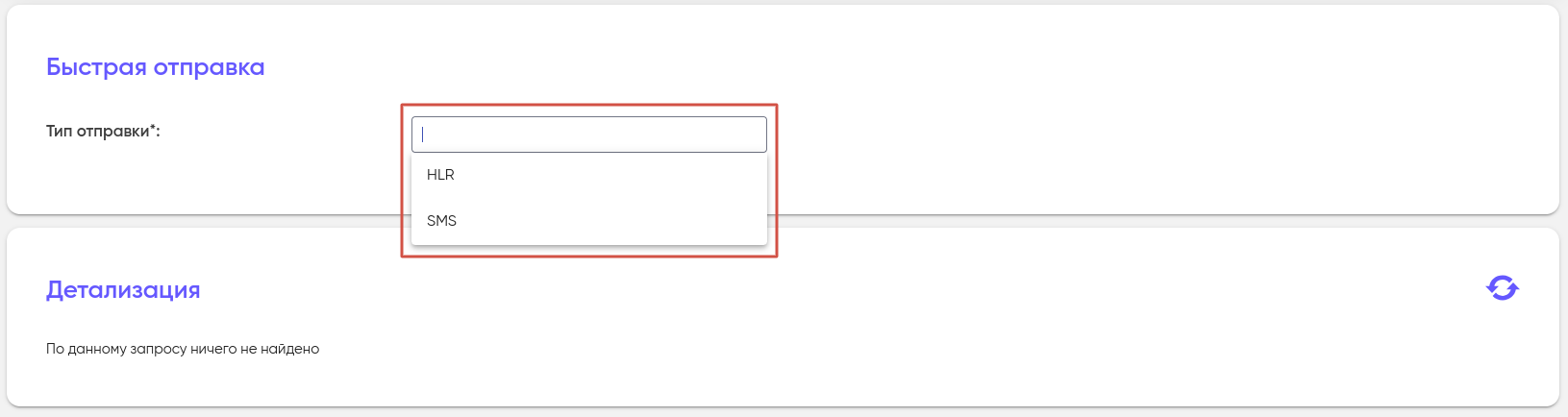Click the SMS list entry
1568x417 pixels.
tap(442, 221)
